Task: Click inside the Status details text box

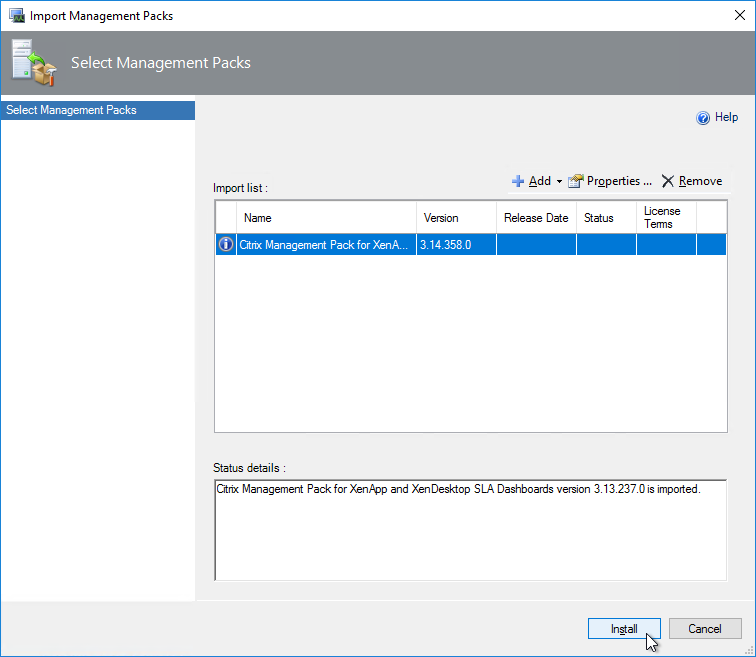Action: tap(471, 530)
